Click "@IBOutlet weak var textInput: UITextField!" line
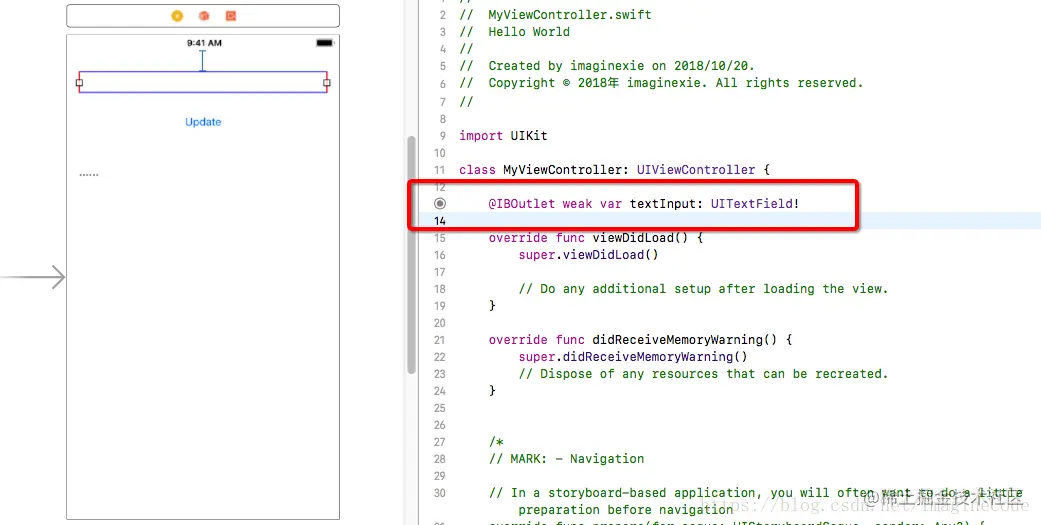The image size is (1041, 525). 644,204
